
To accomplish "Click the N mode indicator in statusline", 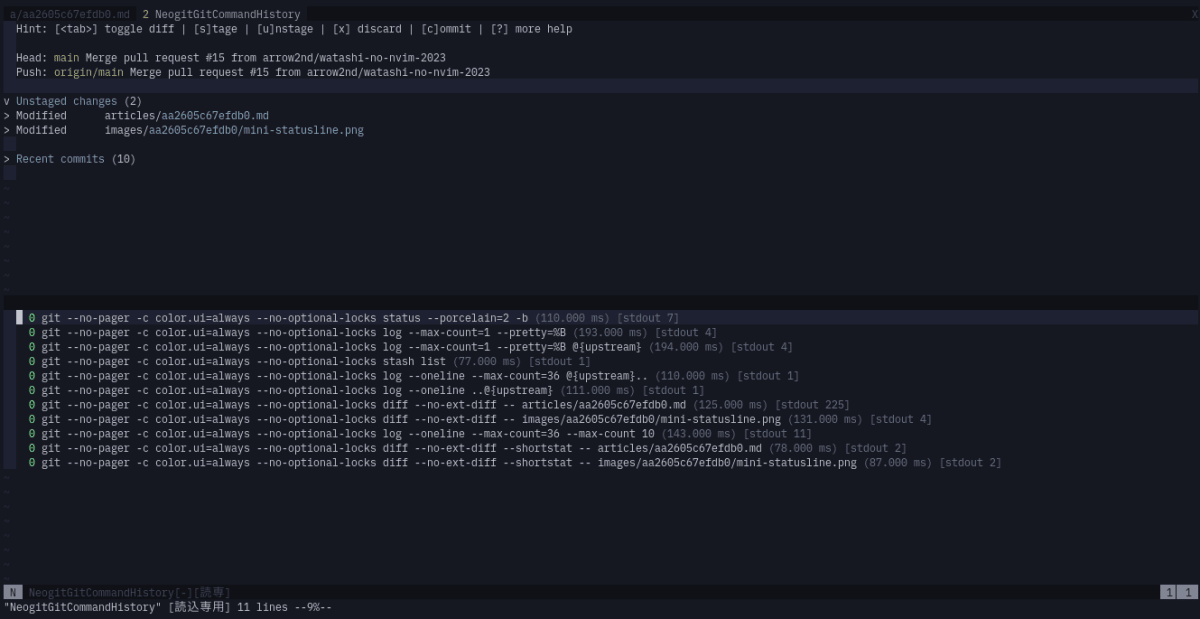I will point(13,592).
